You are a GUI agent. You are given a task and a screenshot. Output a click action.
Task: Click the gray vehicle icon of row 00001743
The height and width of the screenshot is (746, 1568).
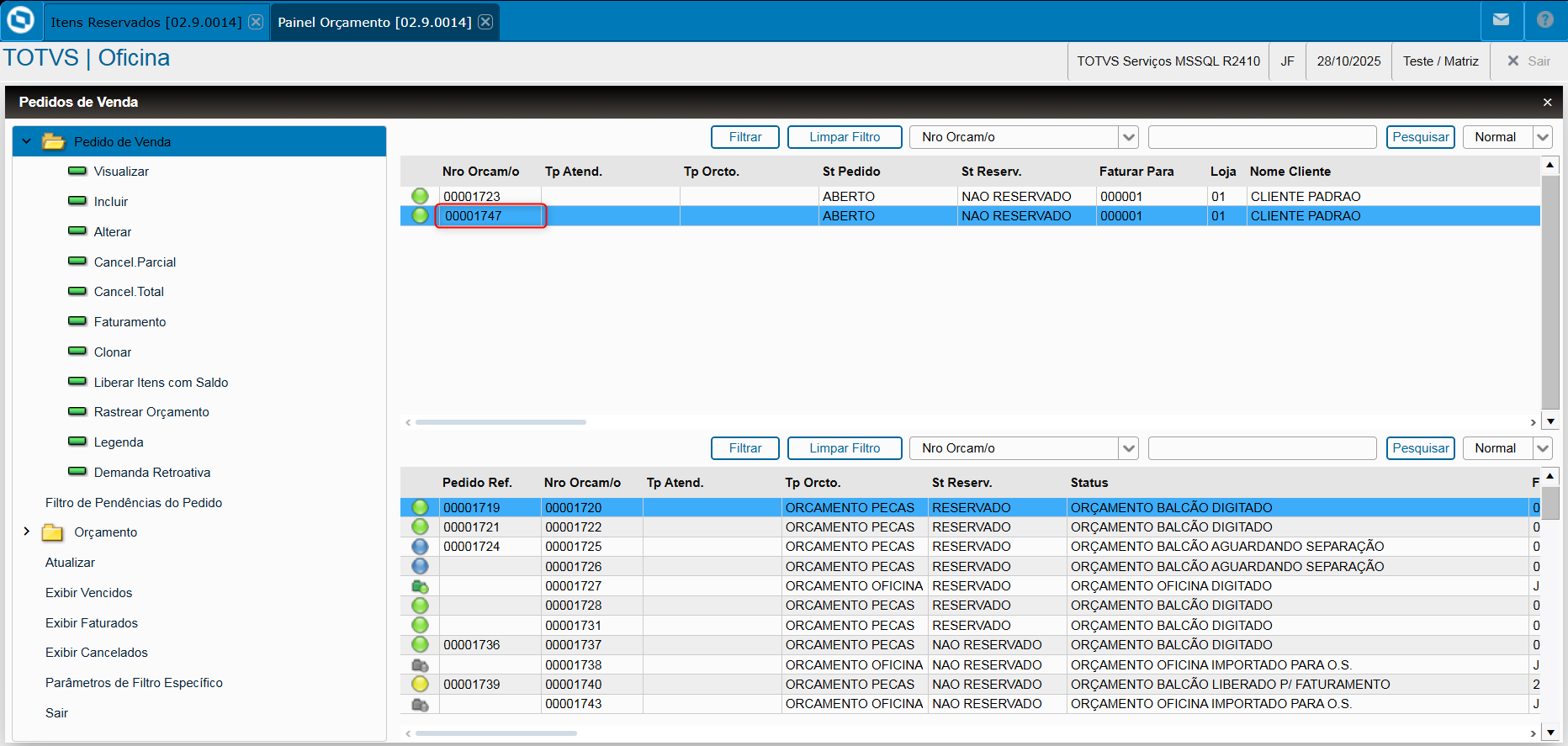coord(420,704)
